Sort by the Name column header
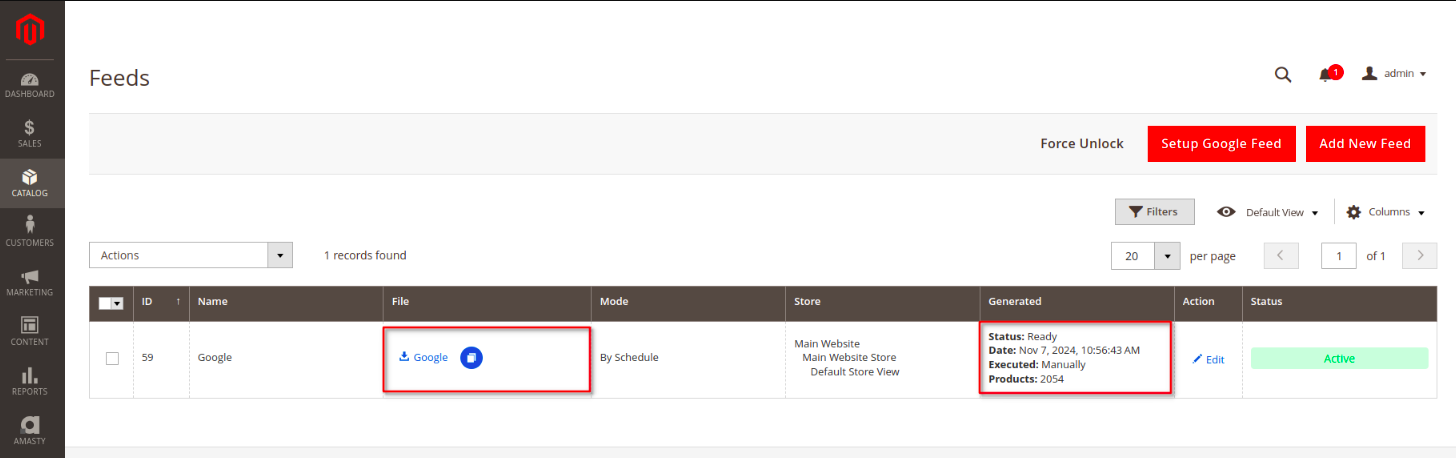Image resolution: width=1456 pixels, height=458 pixels. pos(286,302)
